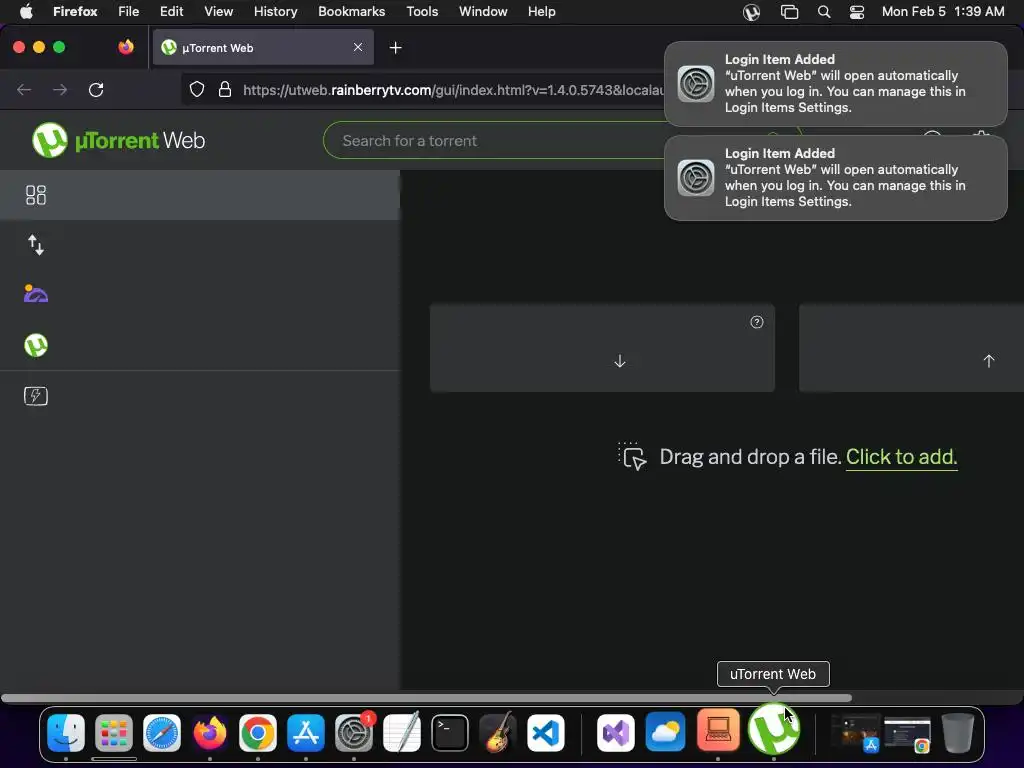Viewport: 1024px width, 768px height.
Task: Click the uTorrent Web Dock icon
Action: [x=774, y=729]
